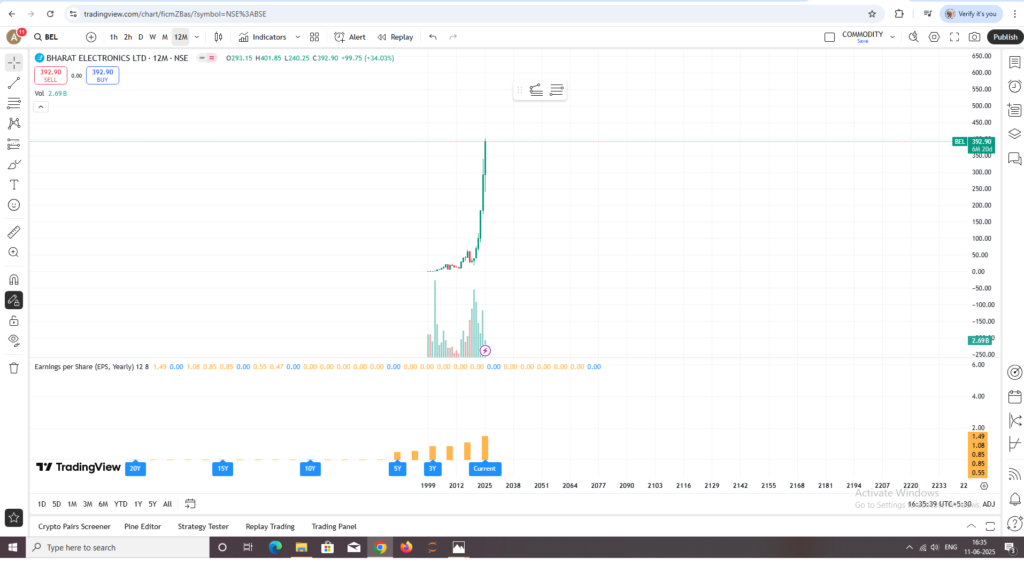
Task: Open notifications bell in right sidebar
Action: click(x=1014, y=500)
